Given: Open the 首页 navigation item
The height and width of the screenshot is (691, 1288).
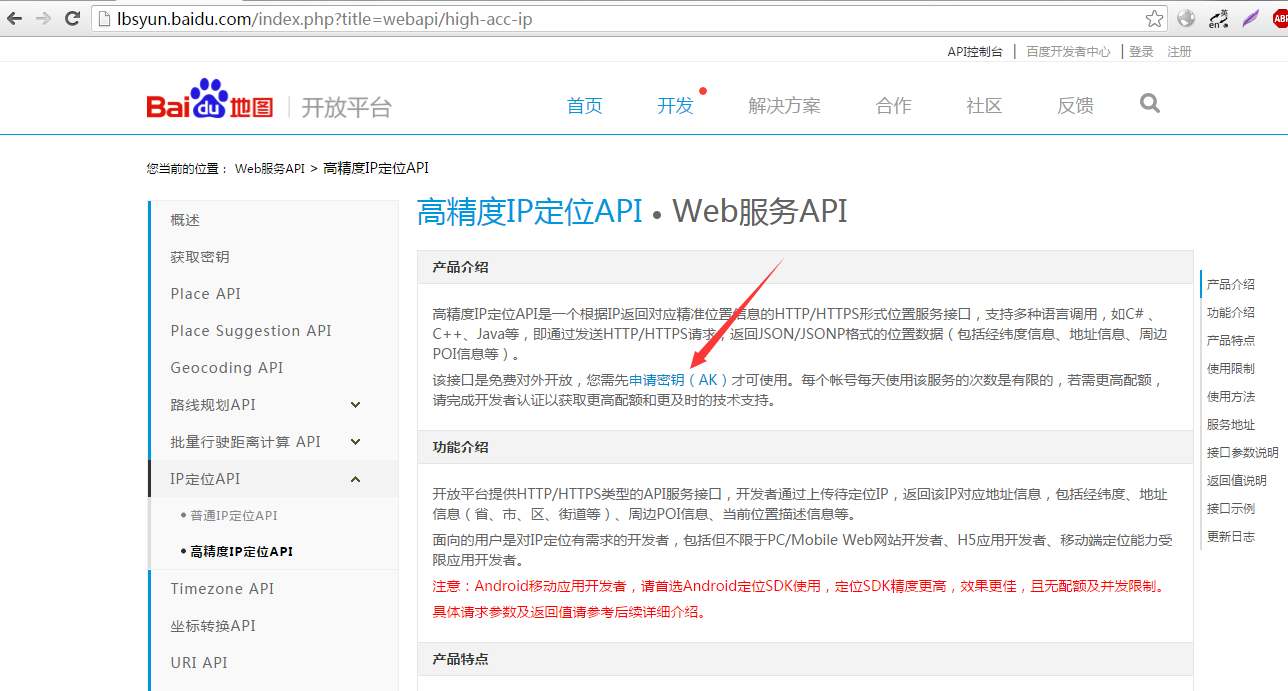Looking at the screenshot, I should click(584, 106).
